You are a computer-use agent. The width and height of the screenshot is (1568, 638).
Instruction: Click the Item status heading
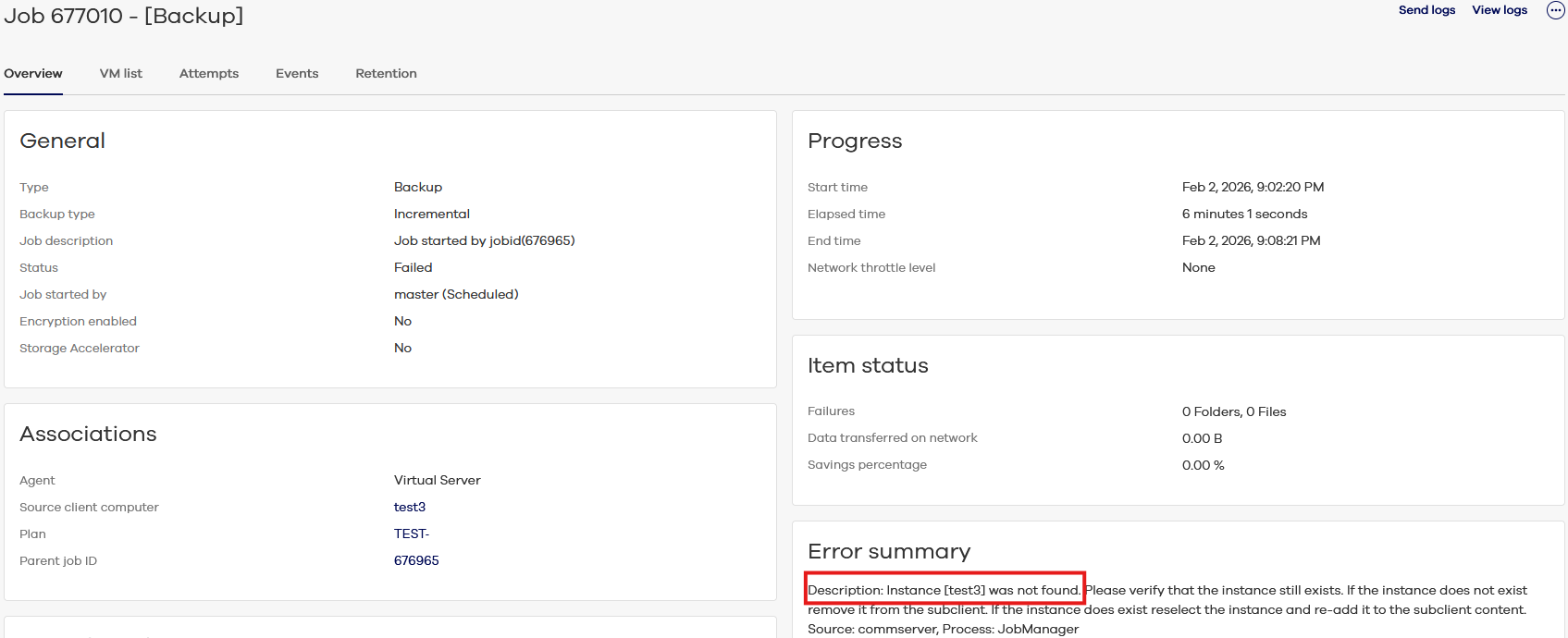point(867,365)
